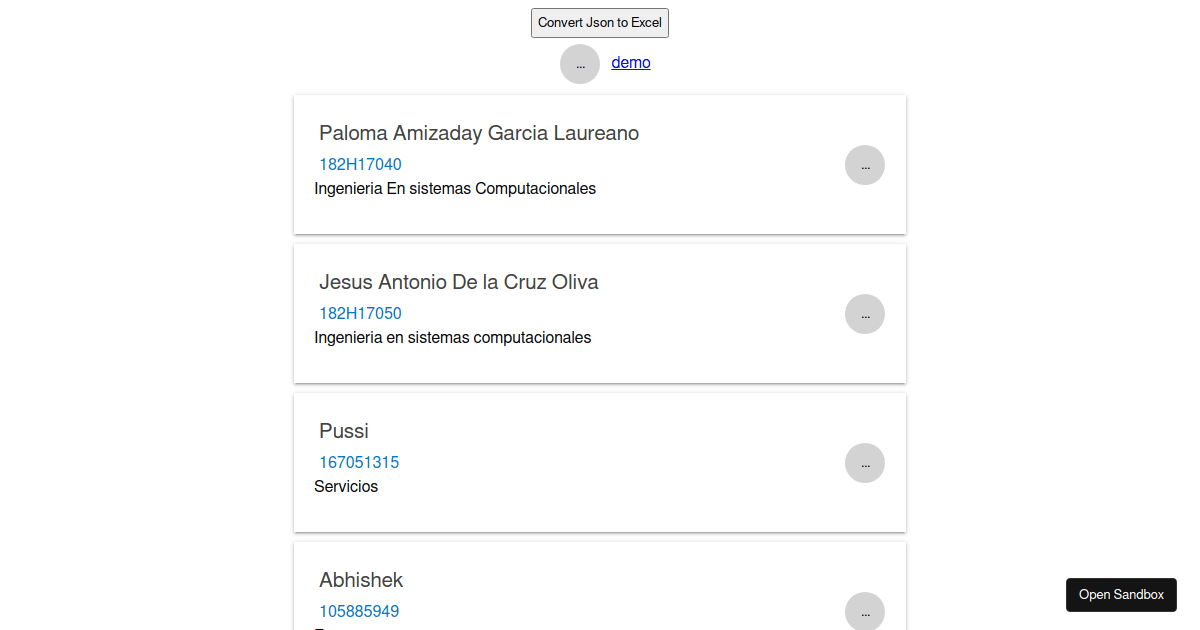This screenshot has height=630, width=1200.
Task: Select the ID 105885949
Action: coord(359,612)
